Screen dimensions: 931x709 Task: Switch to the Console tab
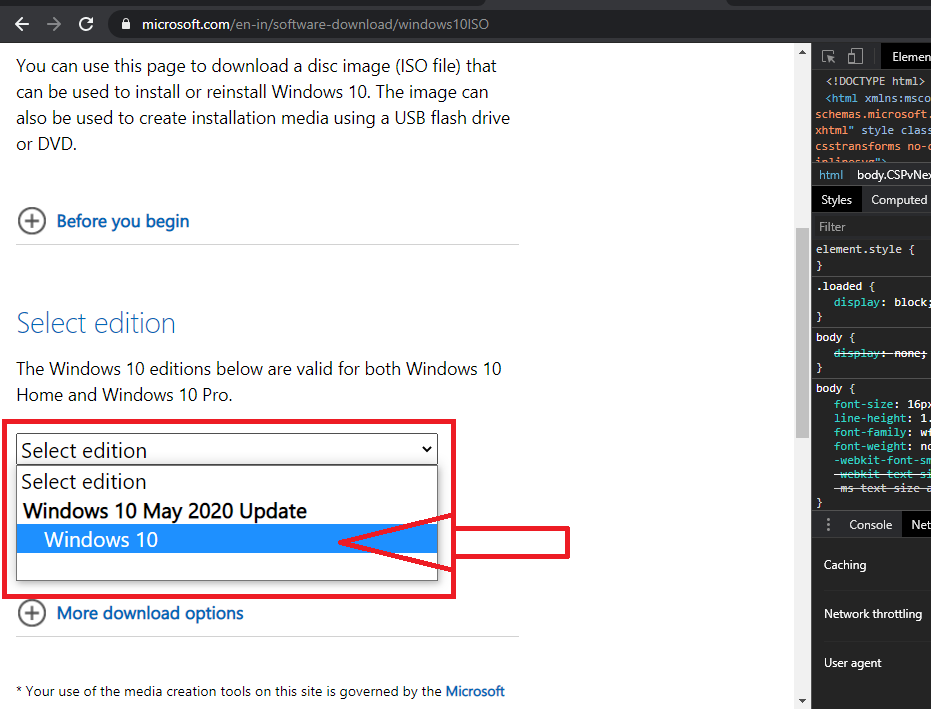tap(870, 524)
